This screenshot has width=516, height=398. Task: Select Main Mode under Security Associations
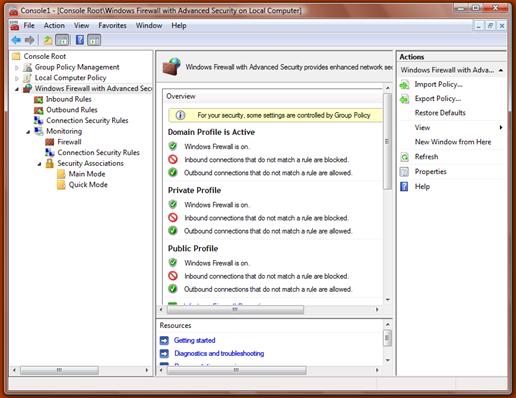point(87,174)
